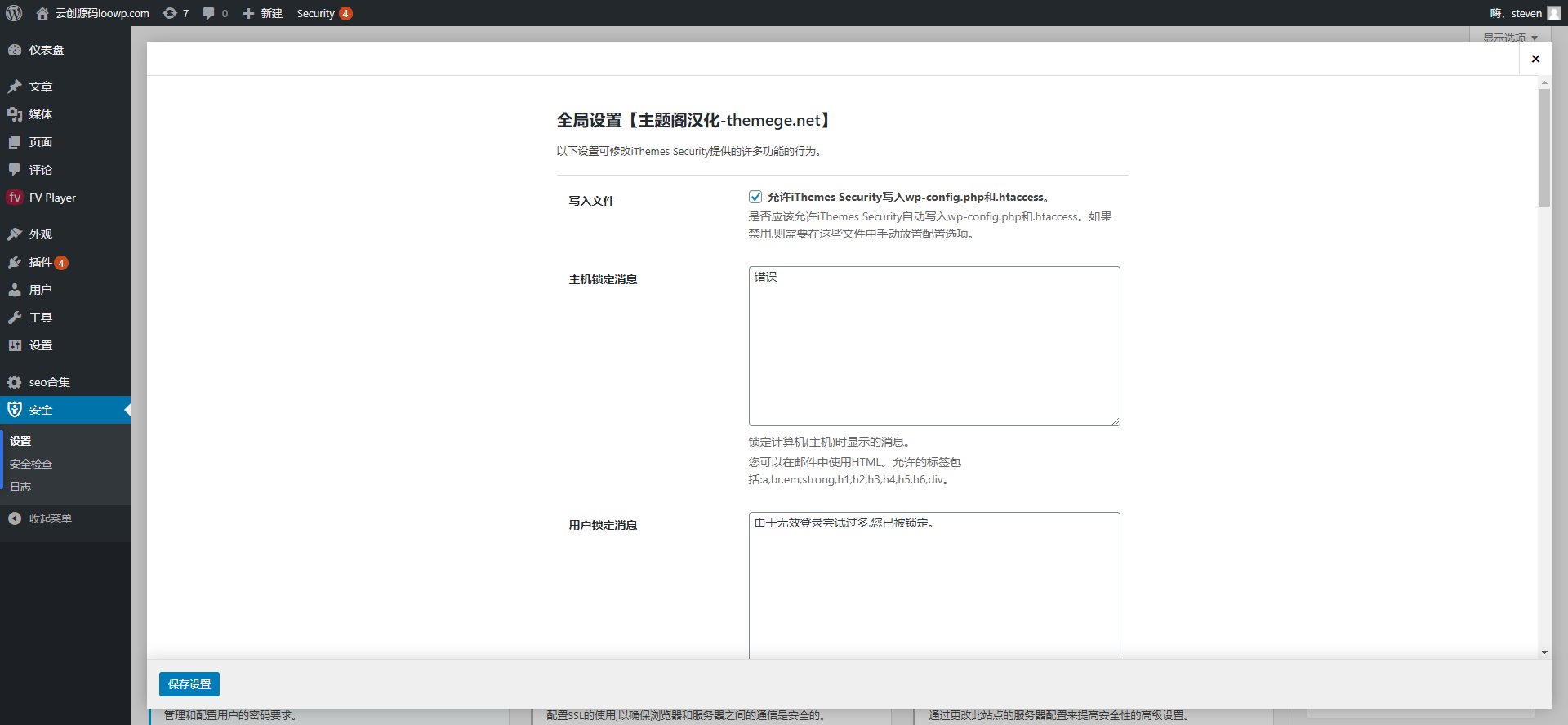The width and height of the screenshot is (1568, 725).
Task: Open the site home icon 云创源码loowp.com
Action: pos(42,13)
